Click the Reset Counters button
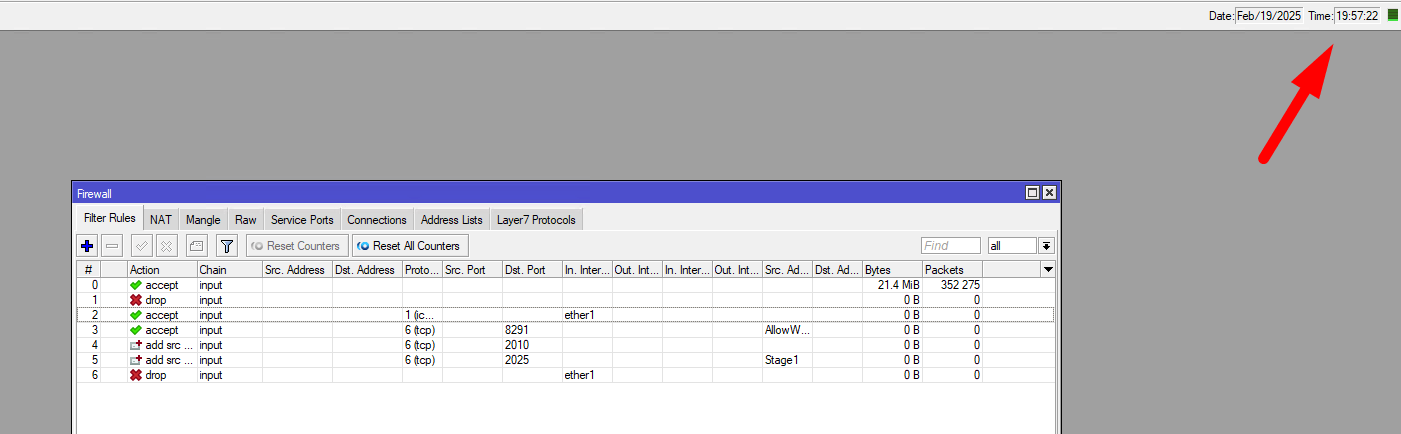 click(297, 245)
